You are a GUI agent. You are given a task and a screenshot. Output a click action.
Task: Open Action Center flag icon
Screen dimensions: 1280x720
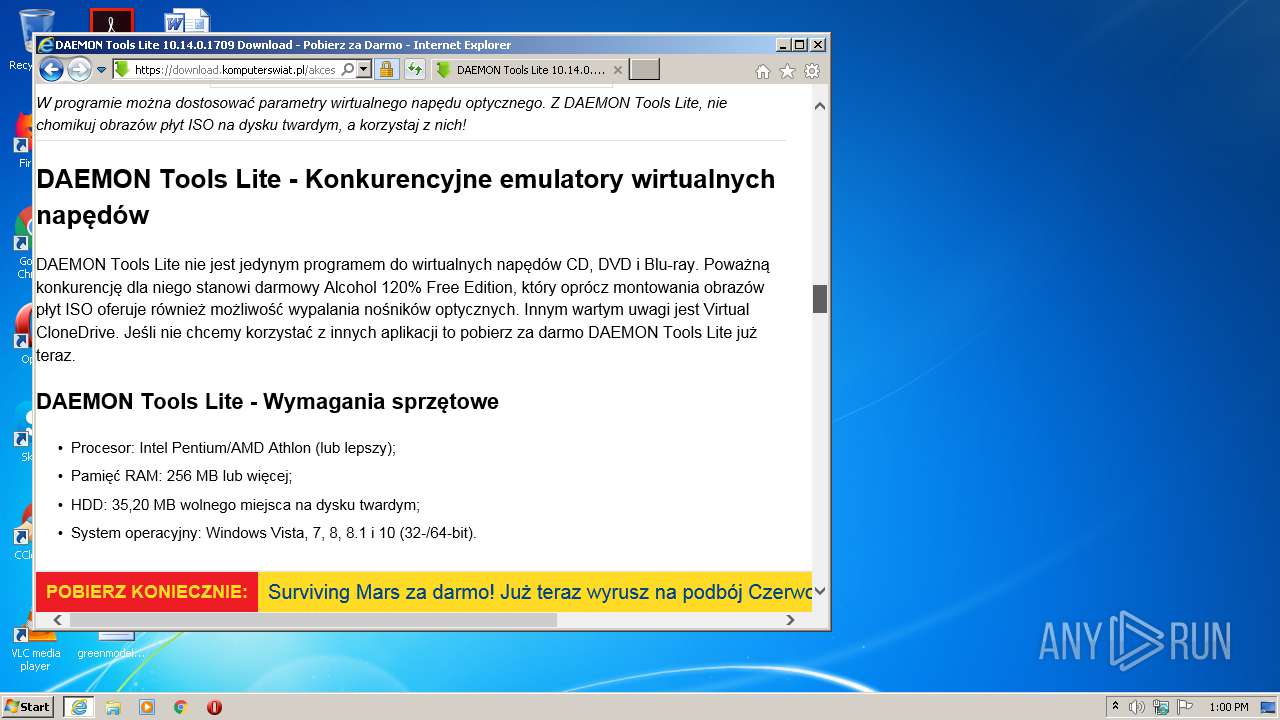pyautogui.click(x=1187, y=707)
